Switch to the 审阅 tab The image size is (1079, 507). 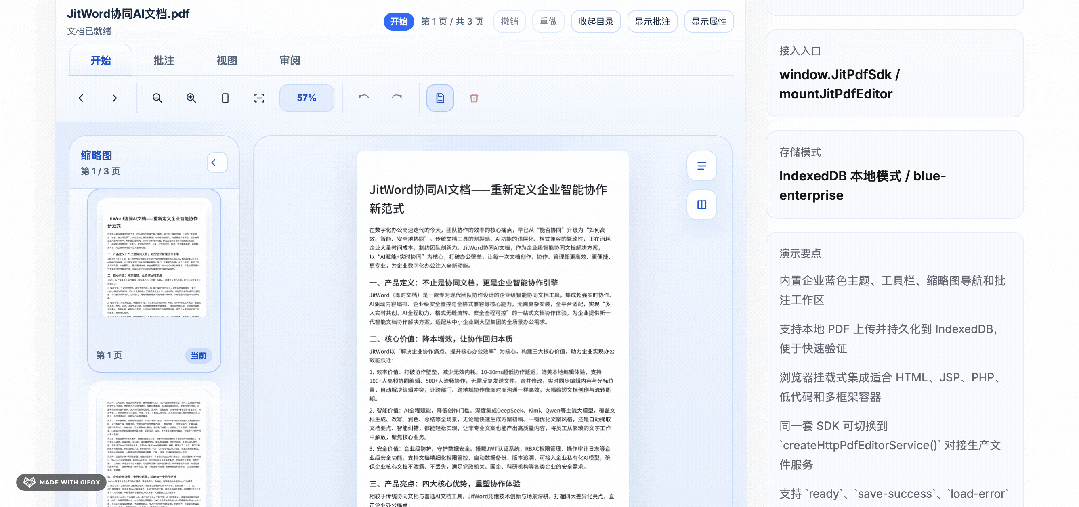click(x=290, y=60)
